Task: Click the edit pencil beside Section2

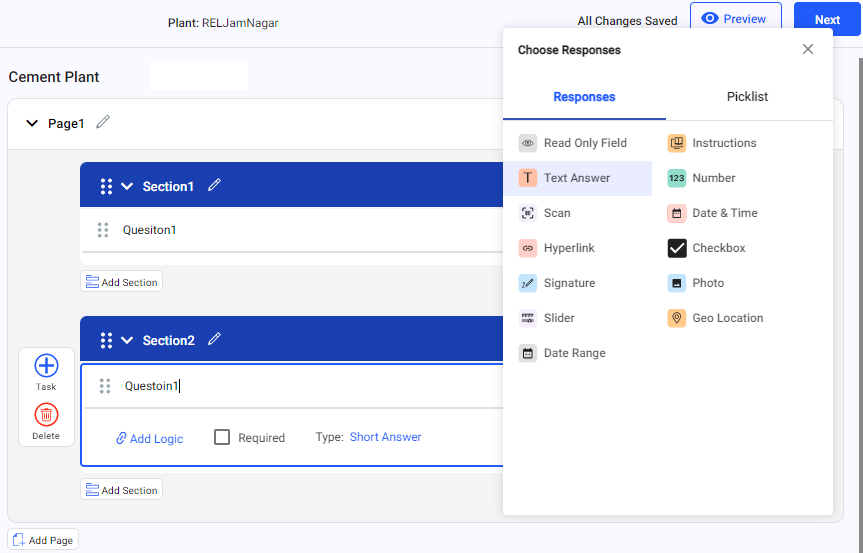Action: pos(214,340)
